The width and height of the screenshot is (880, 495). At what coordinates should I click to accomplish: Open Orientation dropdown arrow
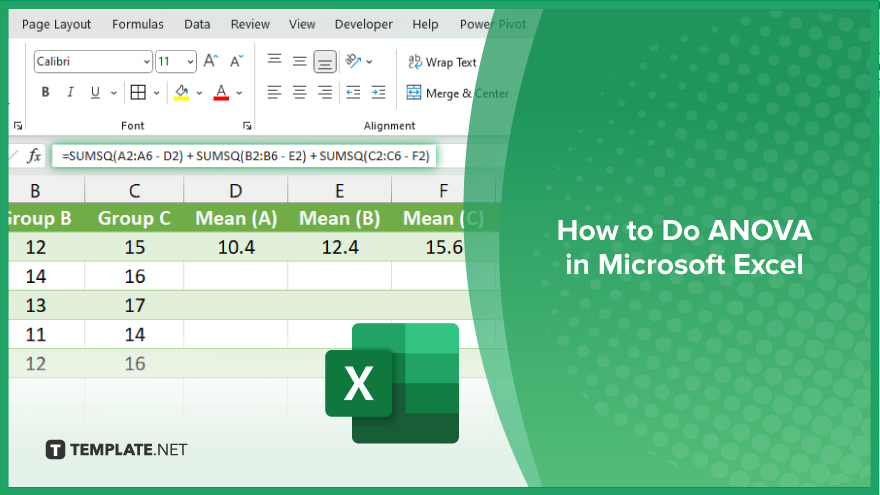point(369,62)
